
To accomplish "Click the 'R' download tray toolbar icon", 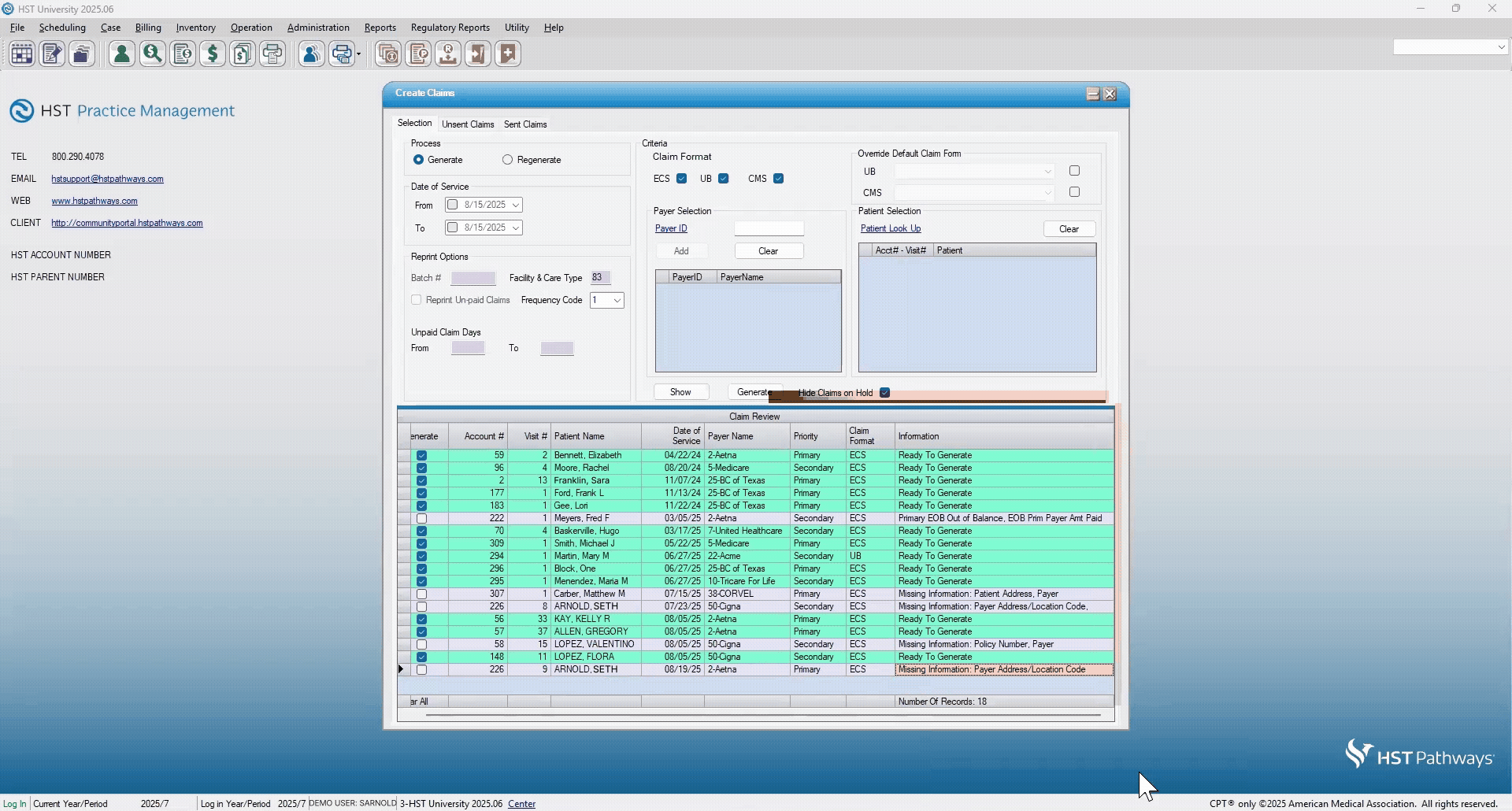I will click(448, 54).
